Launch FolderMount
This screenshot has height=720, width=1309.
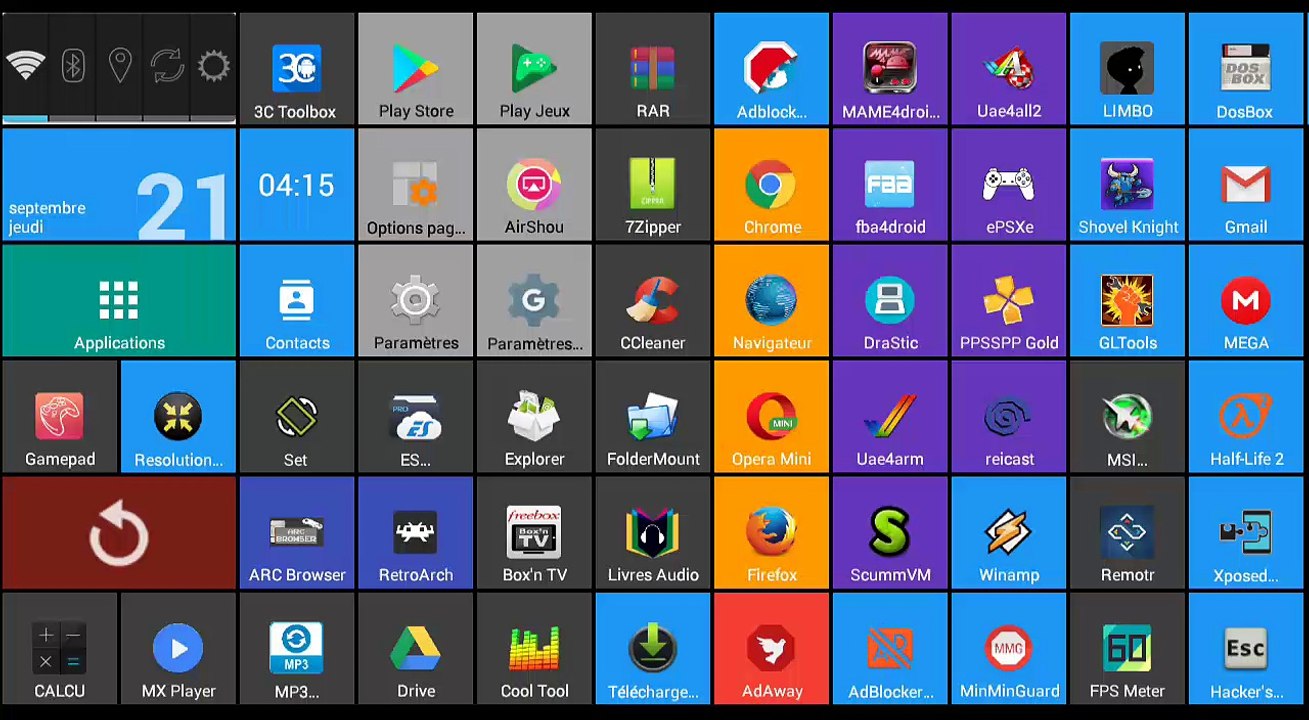pos(653,417)
